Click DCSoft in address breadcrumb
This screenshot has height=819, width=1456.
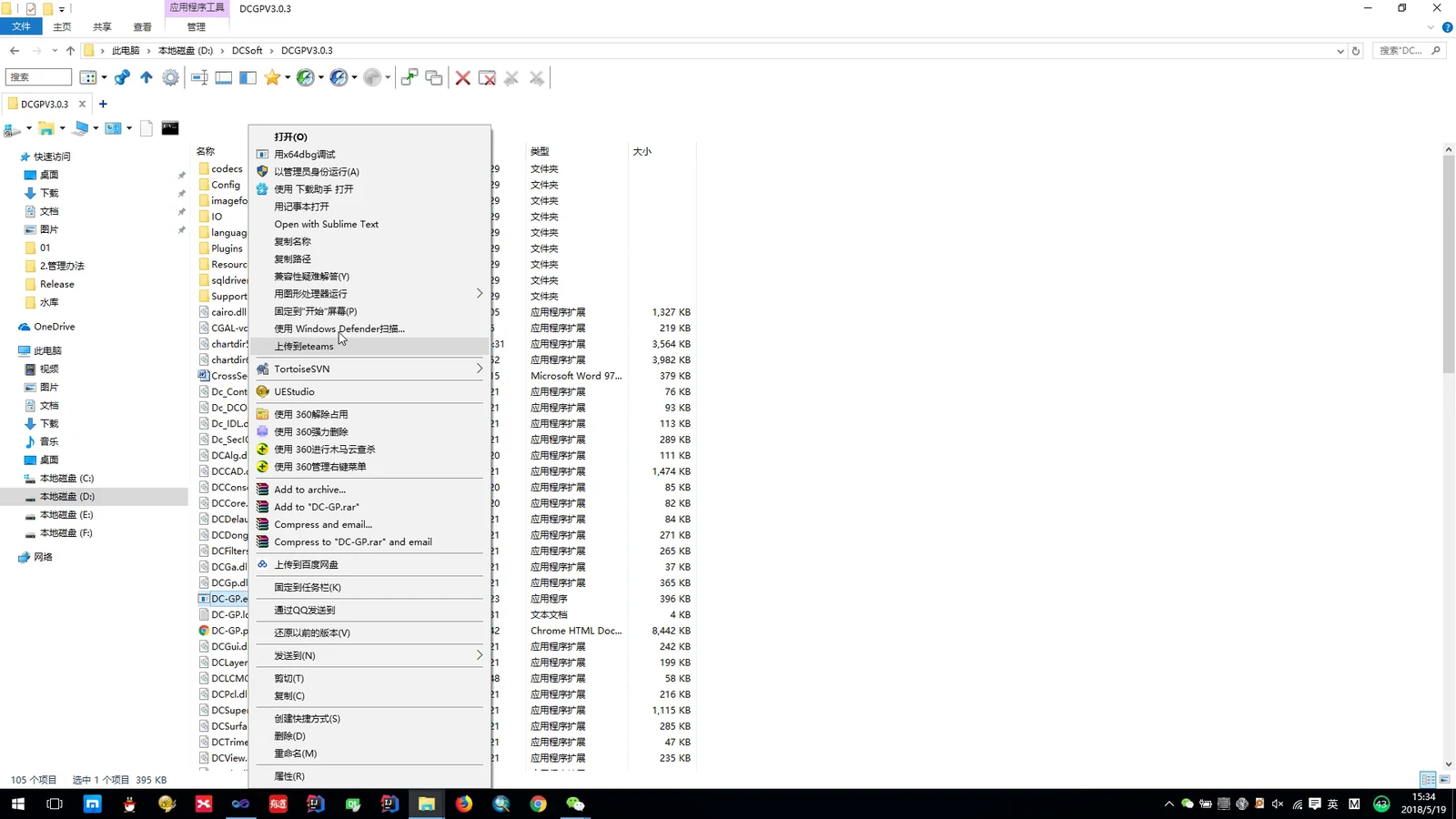point(247,51)
